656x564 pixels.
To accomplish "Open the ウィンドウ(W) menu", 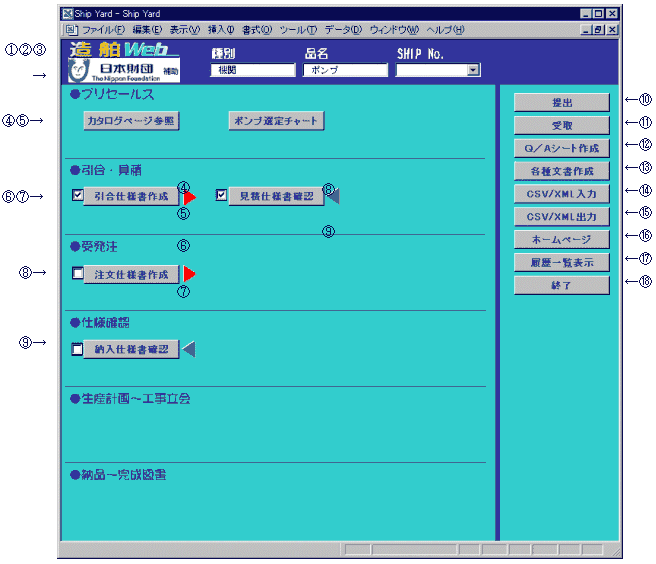I will click(x=394, y=30).
